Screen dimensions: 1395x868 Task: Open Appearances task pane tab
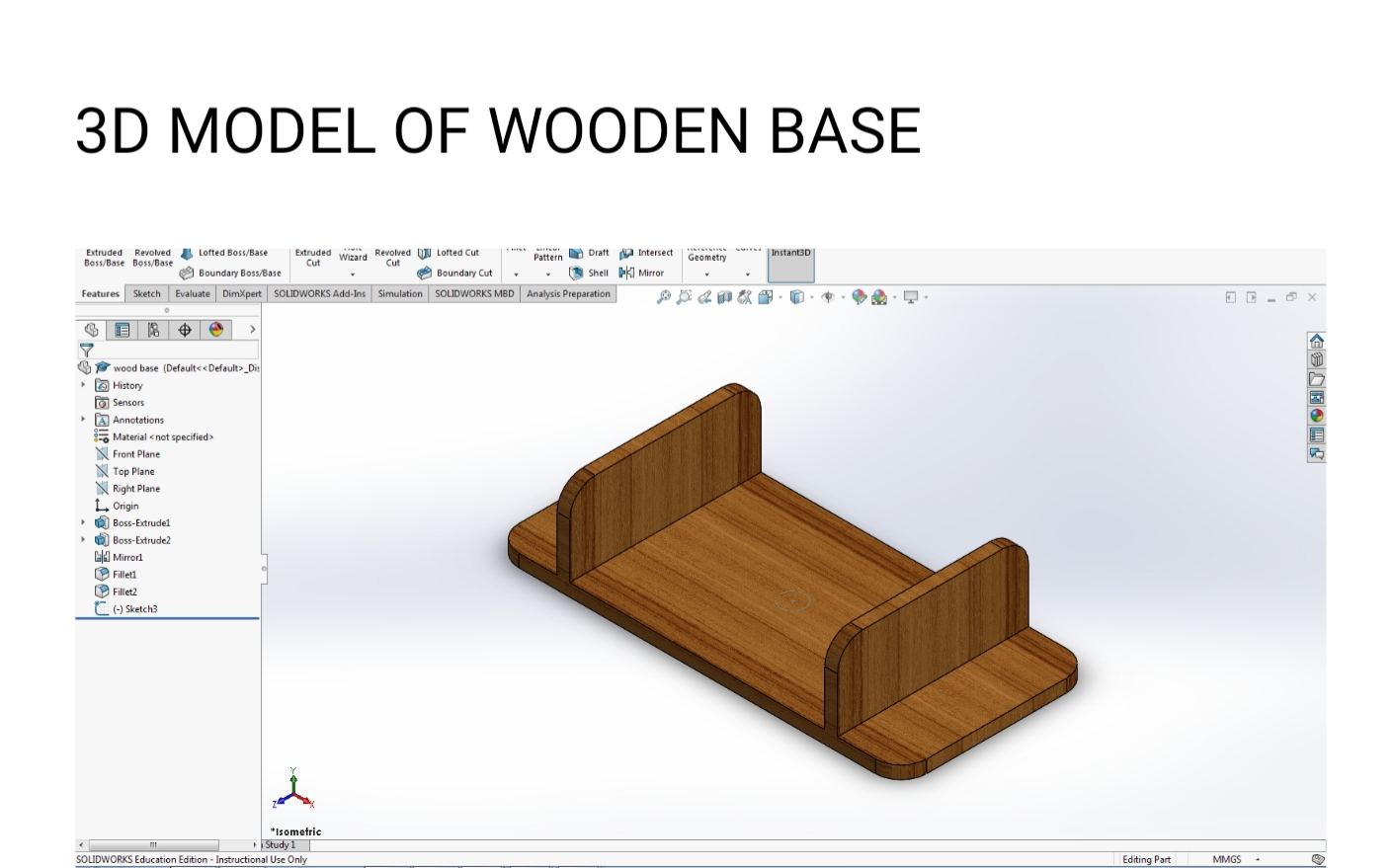click(x=1316, y=416)
